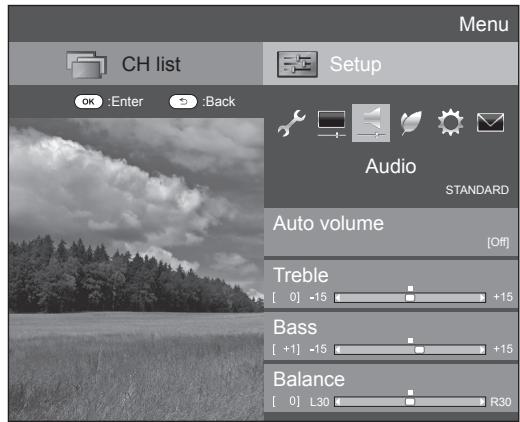The height and width of the screenshot is (422, 520).
Task: Click Balance slider right arrow
Action: click(482, 401)
